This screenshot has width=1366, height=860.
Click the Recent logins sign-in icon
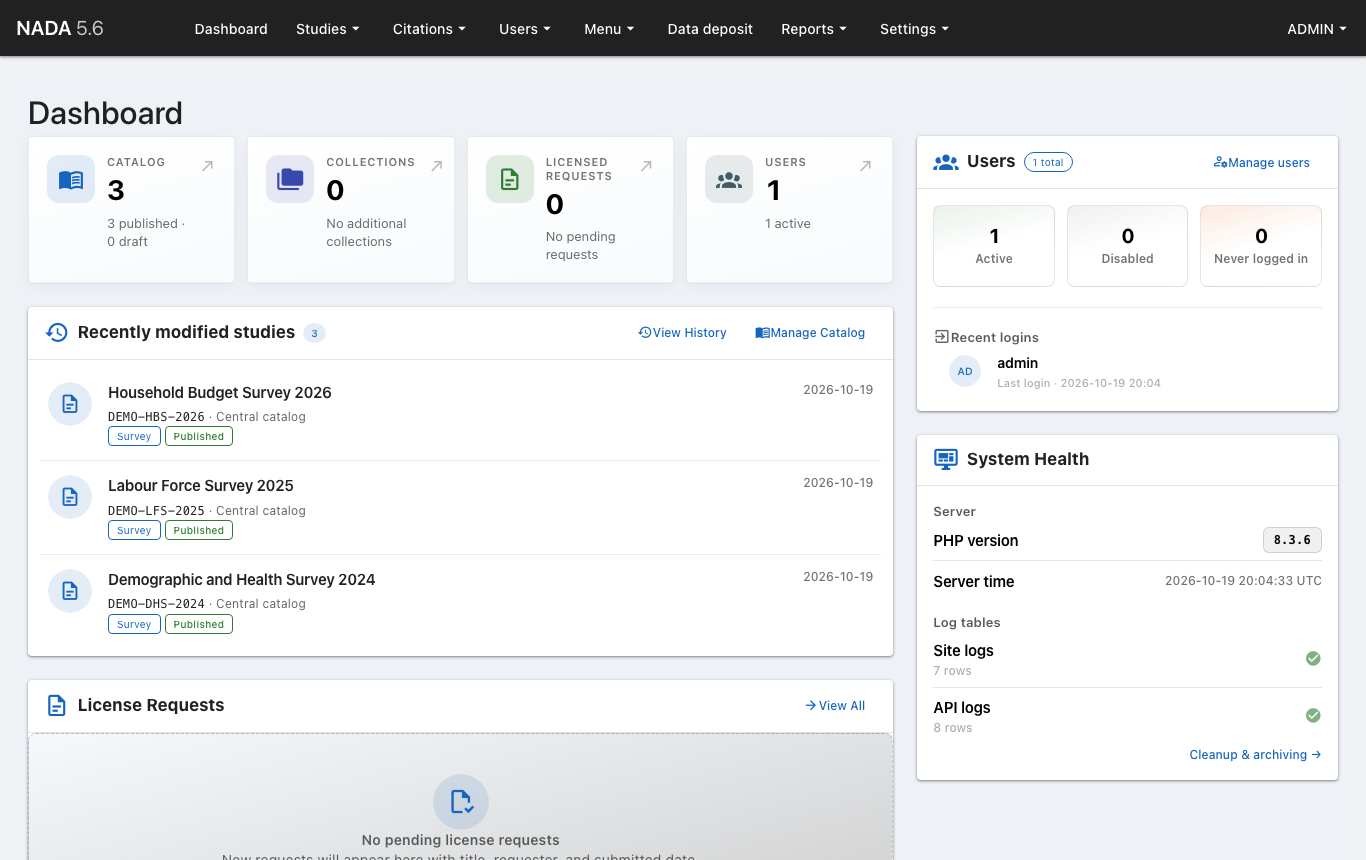[x=941, y=337]
